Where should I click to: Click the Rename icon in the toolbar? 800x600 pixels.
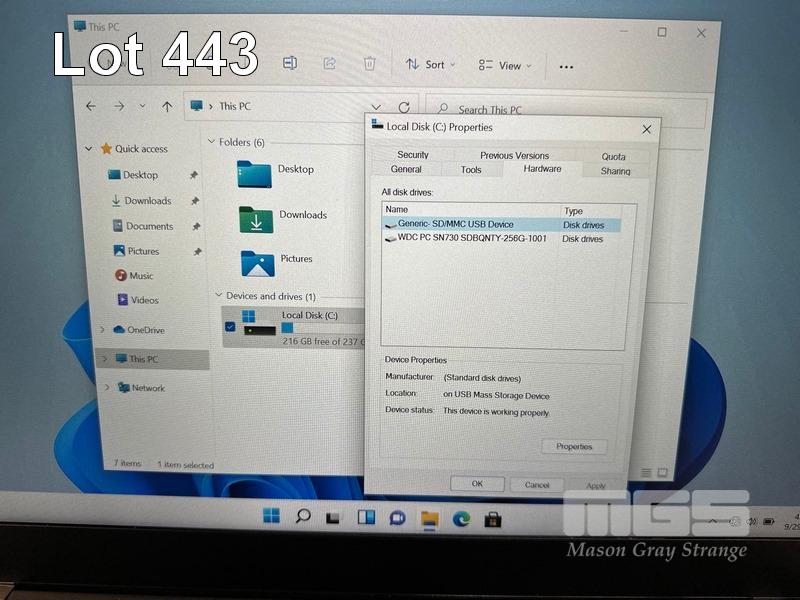point(289,63)
